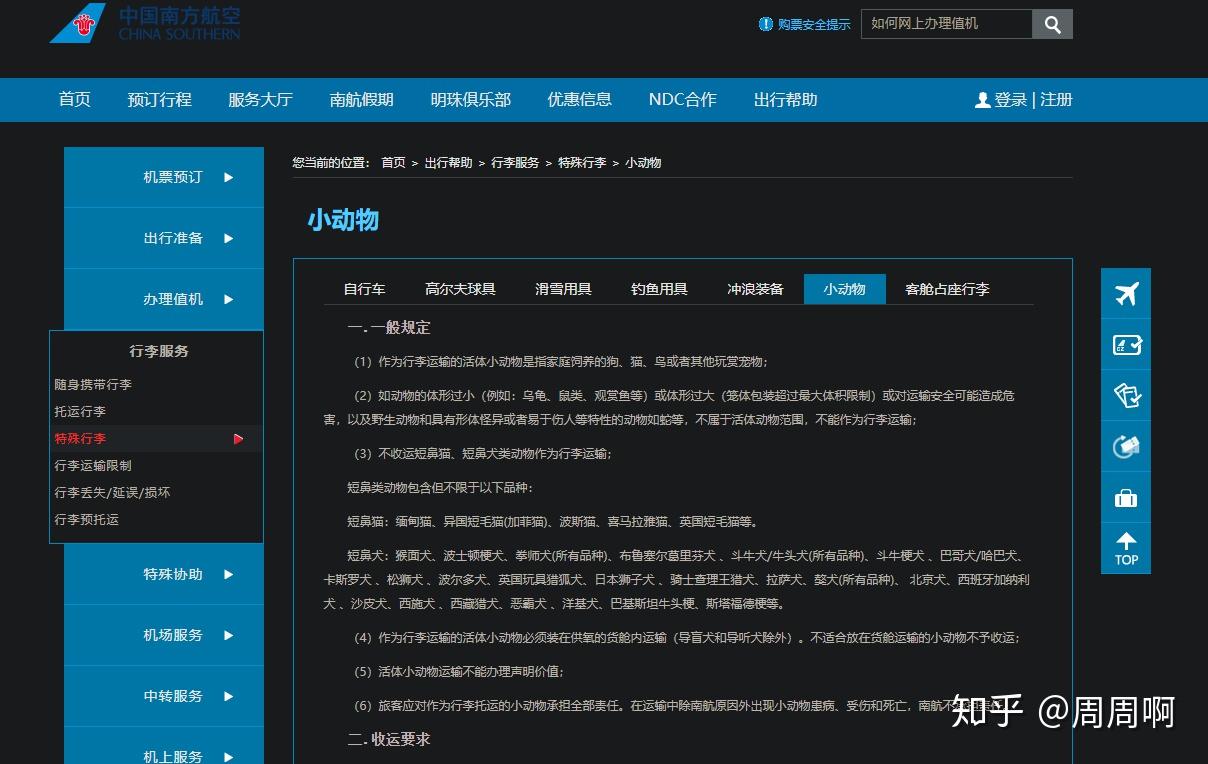1208x764 pixels.
Task: Expand 特殊协助 sidebar arrow
Action: pos(228,574)
